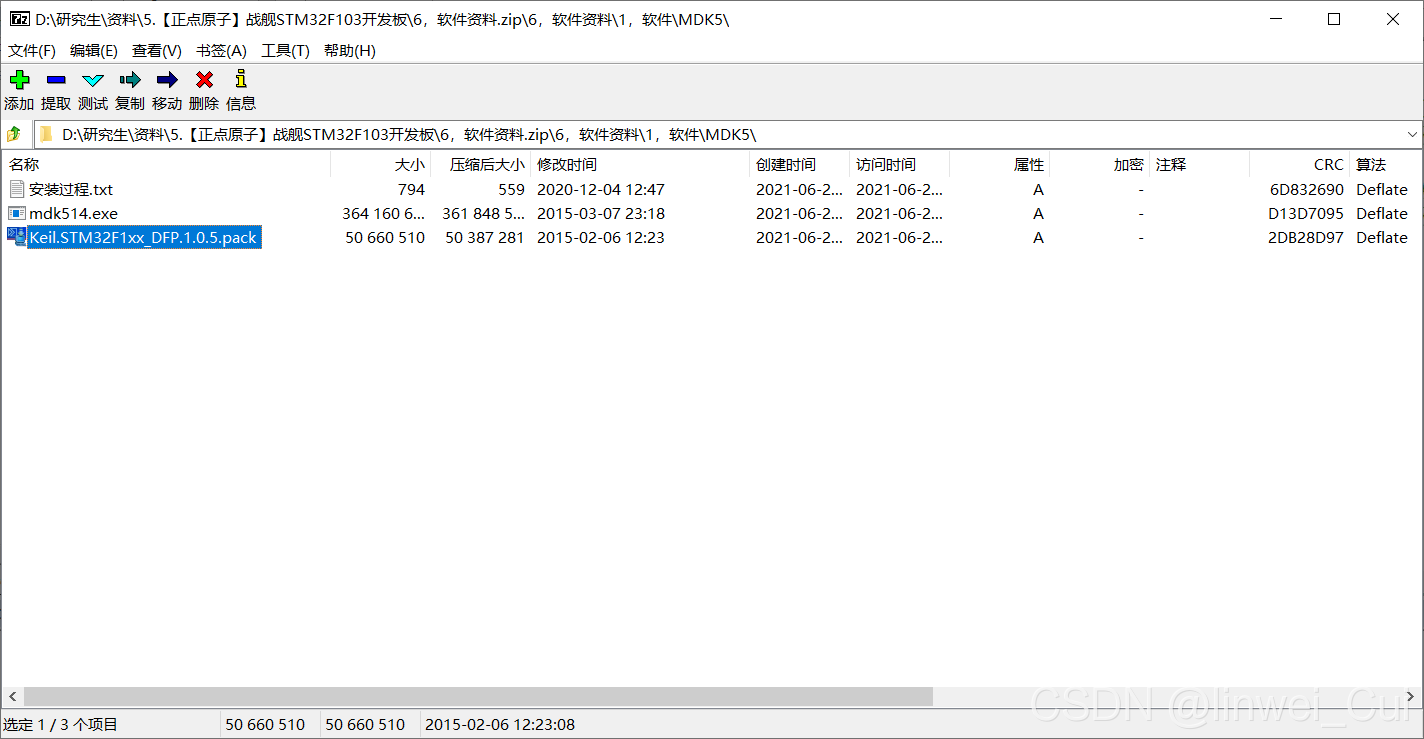Click the up-folder icon beside address bar

(14, 134)
